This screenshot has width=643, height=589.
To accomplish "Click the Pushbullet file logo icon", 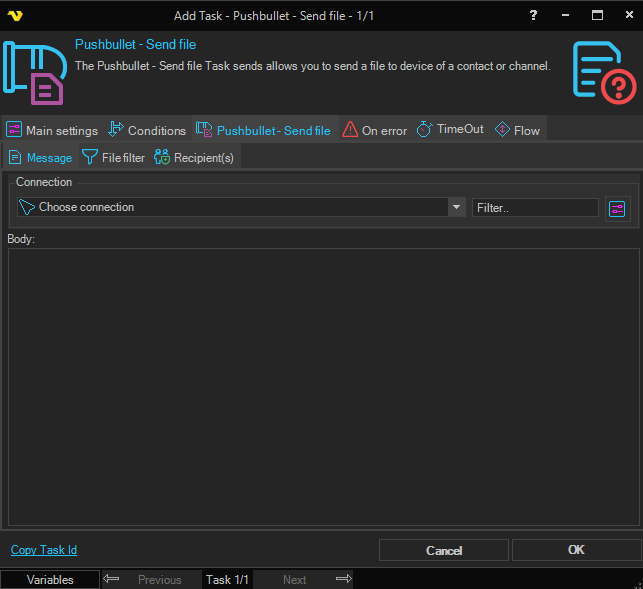I will point(33,72).
